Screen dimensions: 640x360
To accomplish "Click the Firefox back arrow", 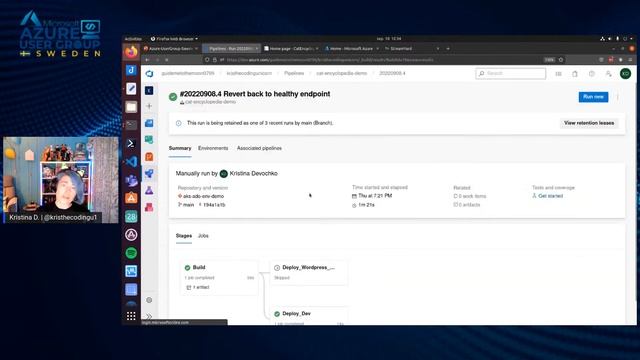I will (147, 60).
